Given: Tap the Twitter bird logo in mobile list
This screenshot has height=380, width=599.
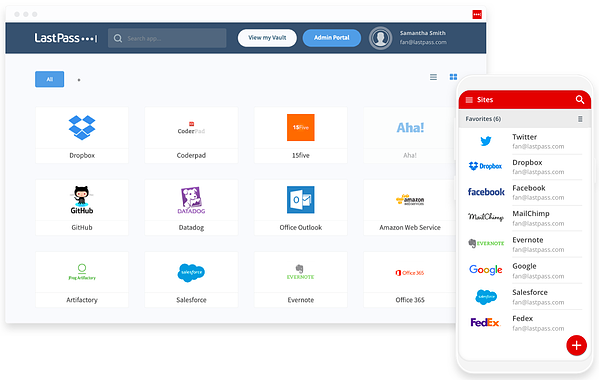Looking at the screenshot, I should (x=486, y=141).
